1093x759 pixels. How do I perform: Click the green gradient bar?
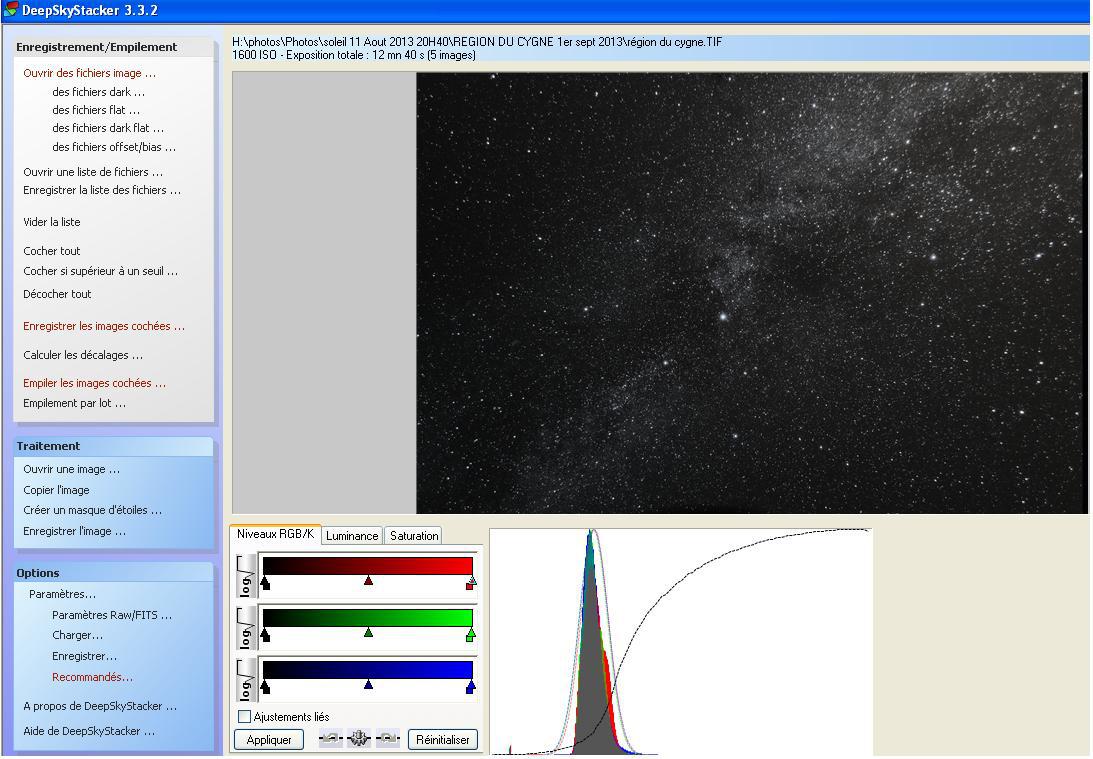367,618
